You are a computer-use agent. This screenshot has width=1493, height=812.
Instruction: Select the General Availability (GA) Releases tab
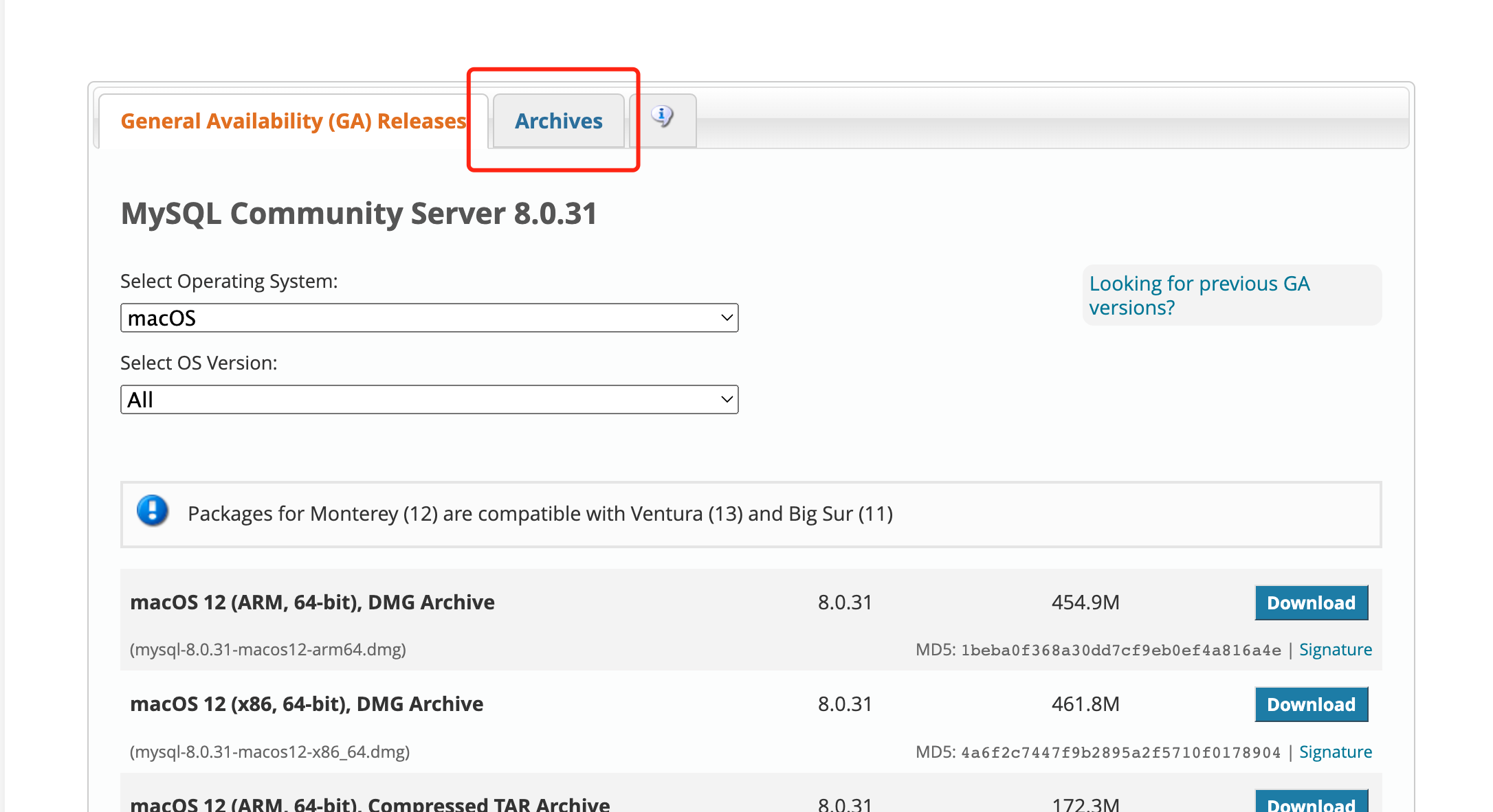[294, 121]
